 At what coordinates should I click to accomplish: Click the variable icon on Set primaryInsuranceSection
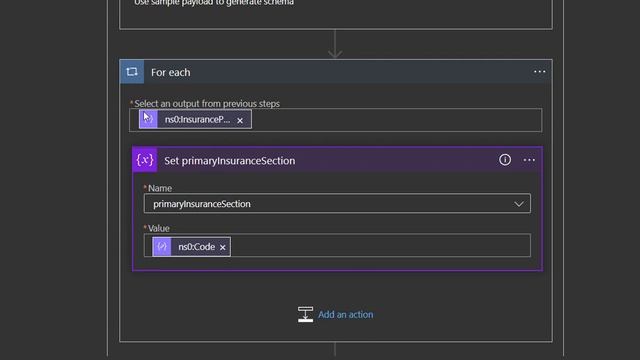click(145, 160)
